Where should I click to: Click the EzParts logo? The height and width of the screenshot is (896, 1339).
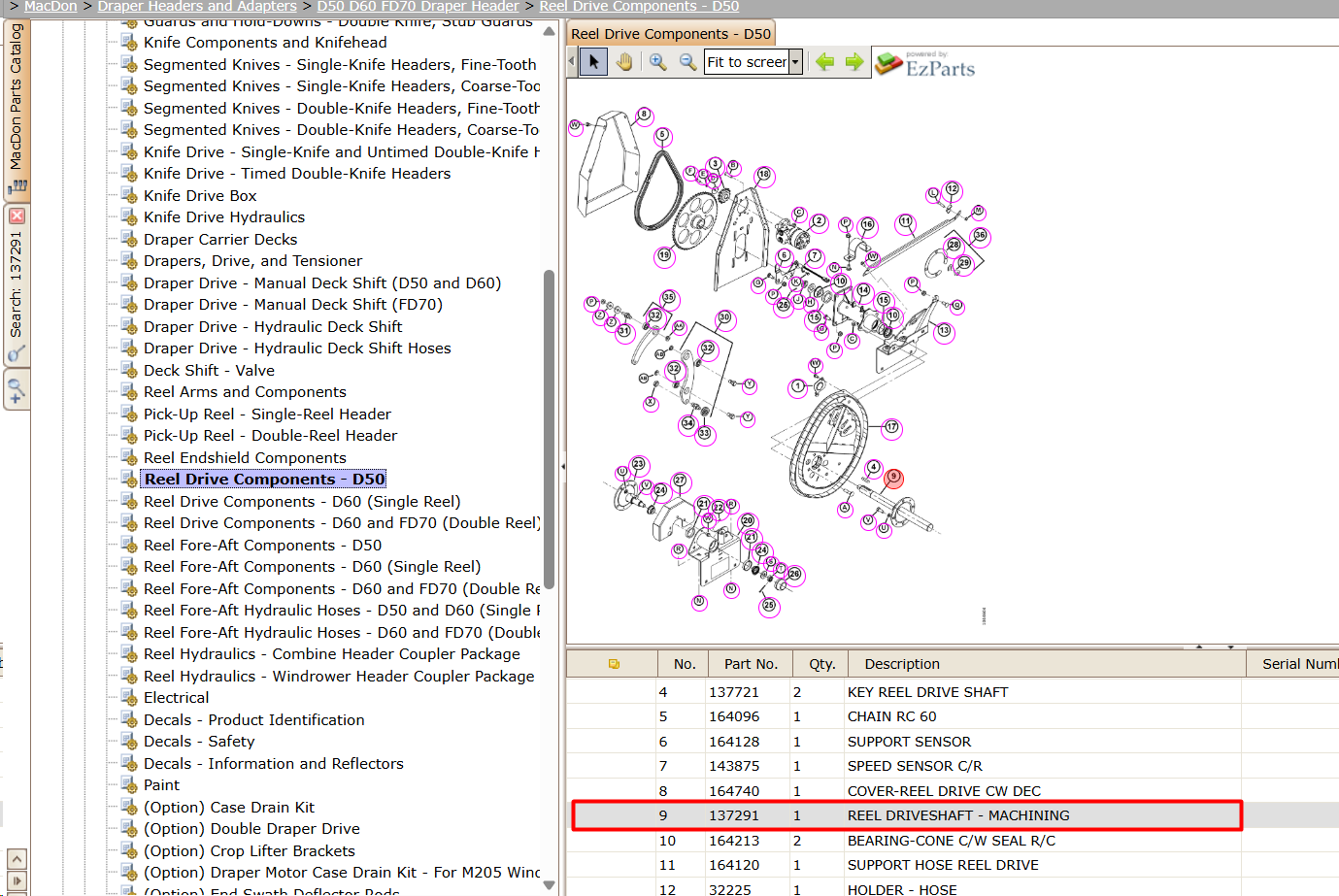tap(925, 64)
